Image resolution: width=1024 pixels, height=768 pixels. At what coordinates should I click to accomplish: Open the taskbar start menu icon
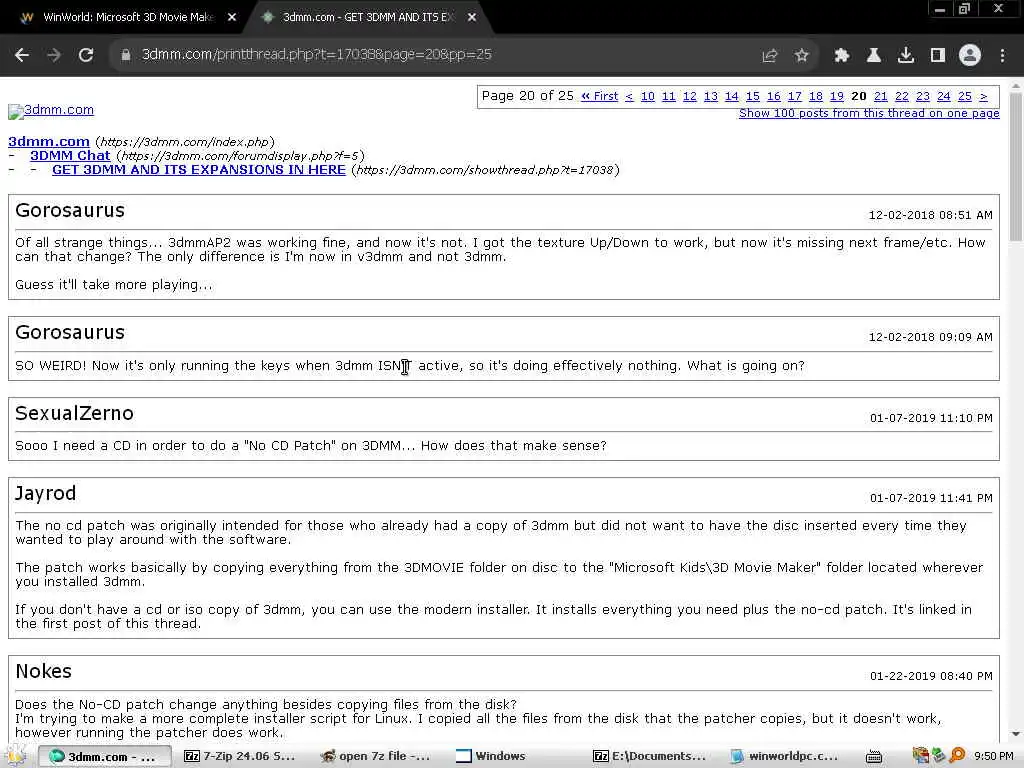coord(15,756)
